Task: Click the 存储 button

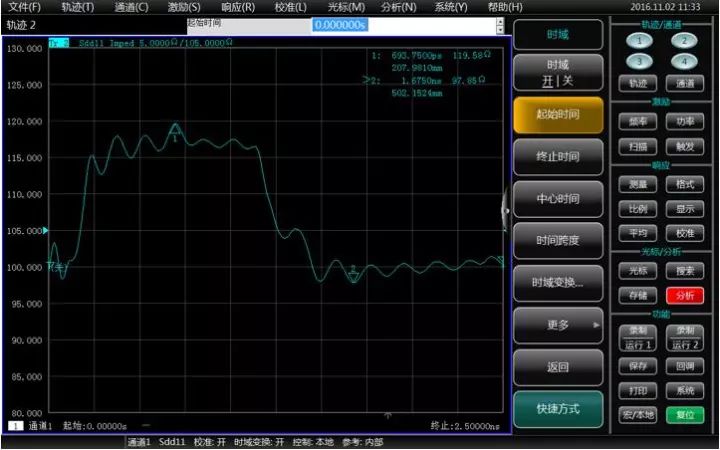Action: (x=638, y=295)
